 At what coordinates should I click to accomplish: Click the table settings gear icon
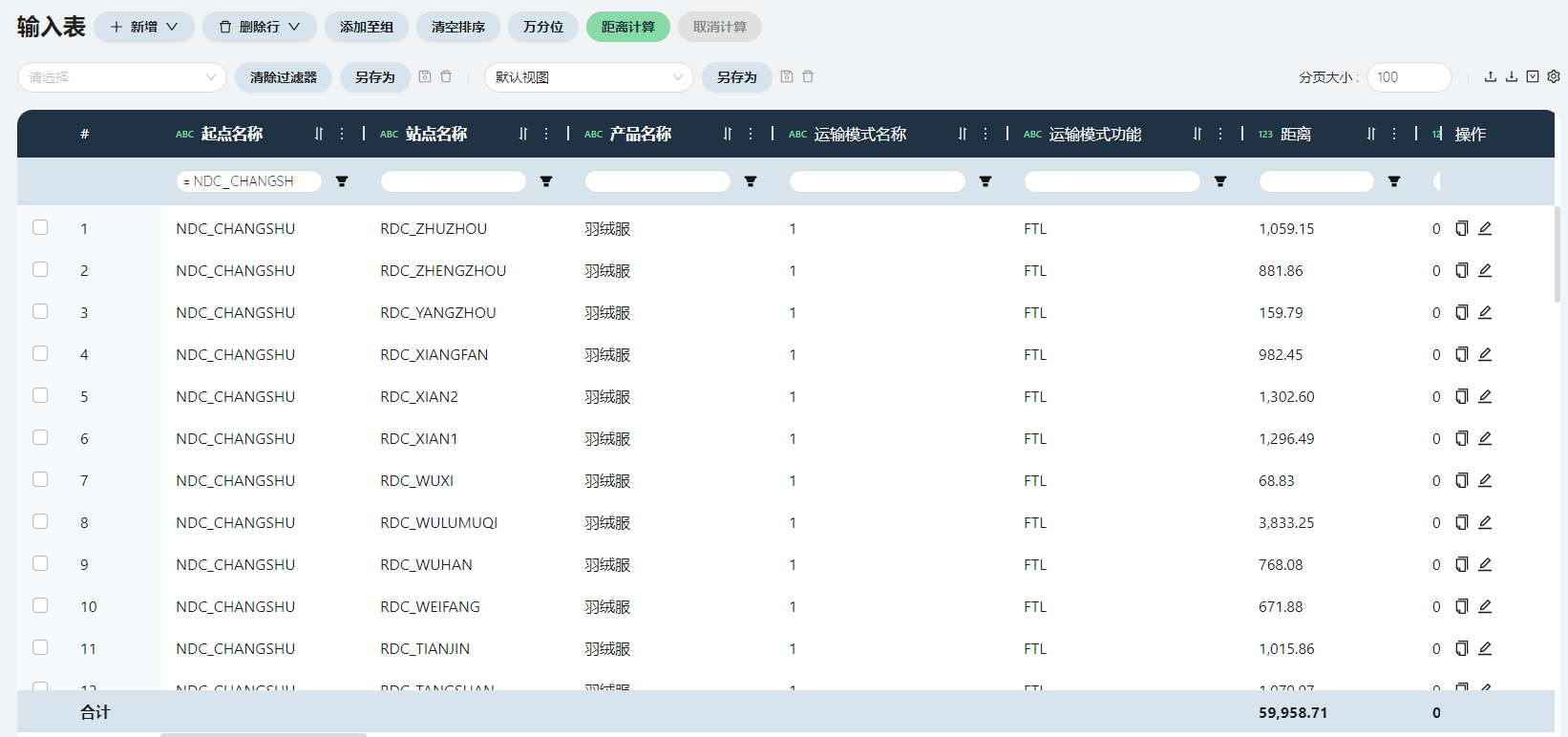(x=1554, y=76)
